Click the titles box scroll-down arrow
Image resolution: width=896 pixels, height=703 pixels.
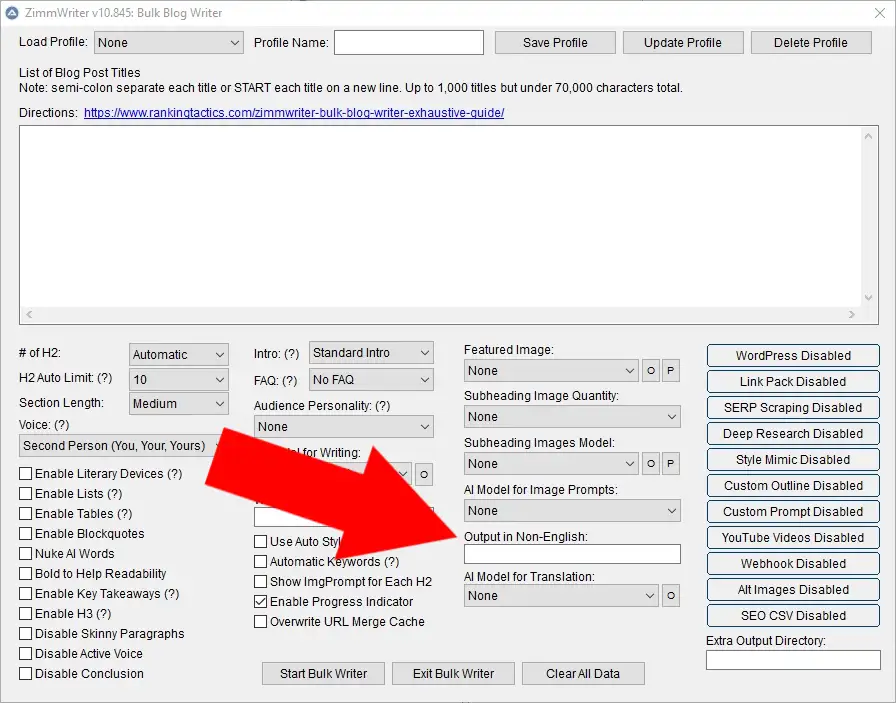pyautogui.click(x=871, y=297)
